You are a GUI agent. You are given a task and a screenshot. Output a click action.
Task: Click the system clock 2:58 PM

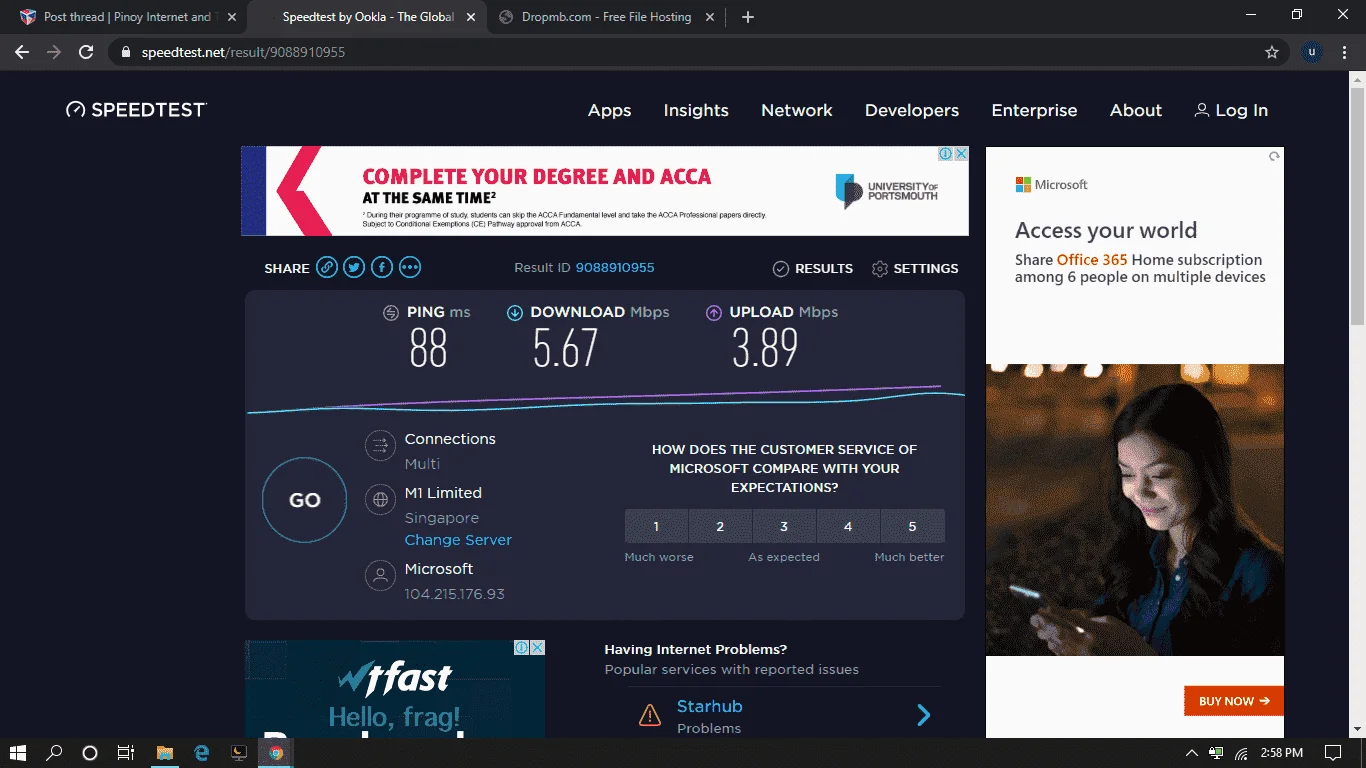click(x=1281, y=753)
